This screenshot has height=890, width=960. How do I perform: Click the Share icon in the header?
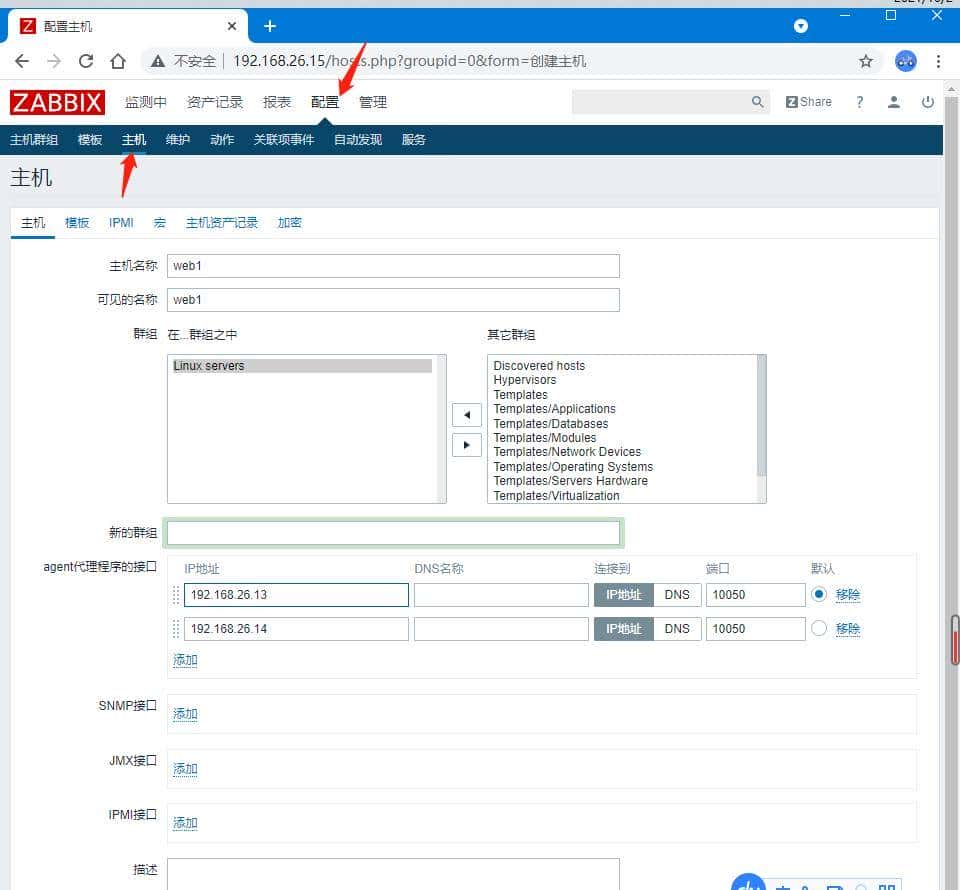pos(808,101)
